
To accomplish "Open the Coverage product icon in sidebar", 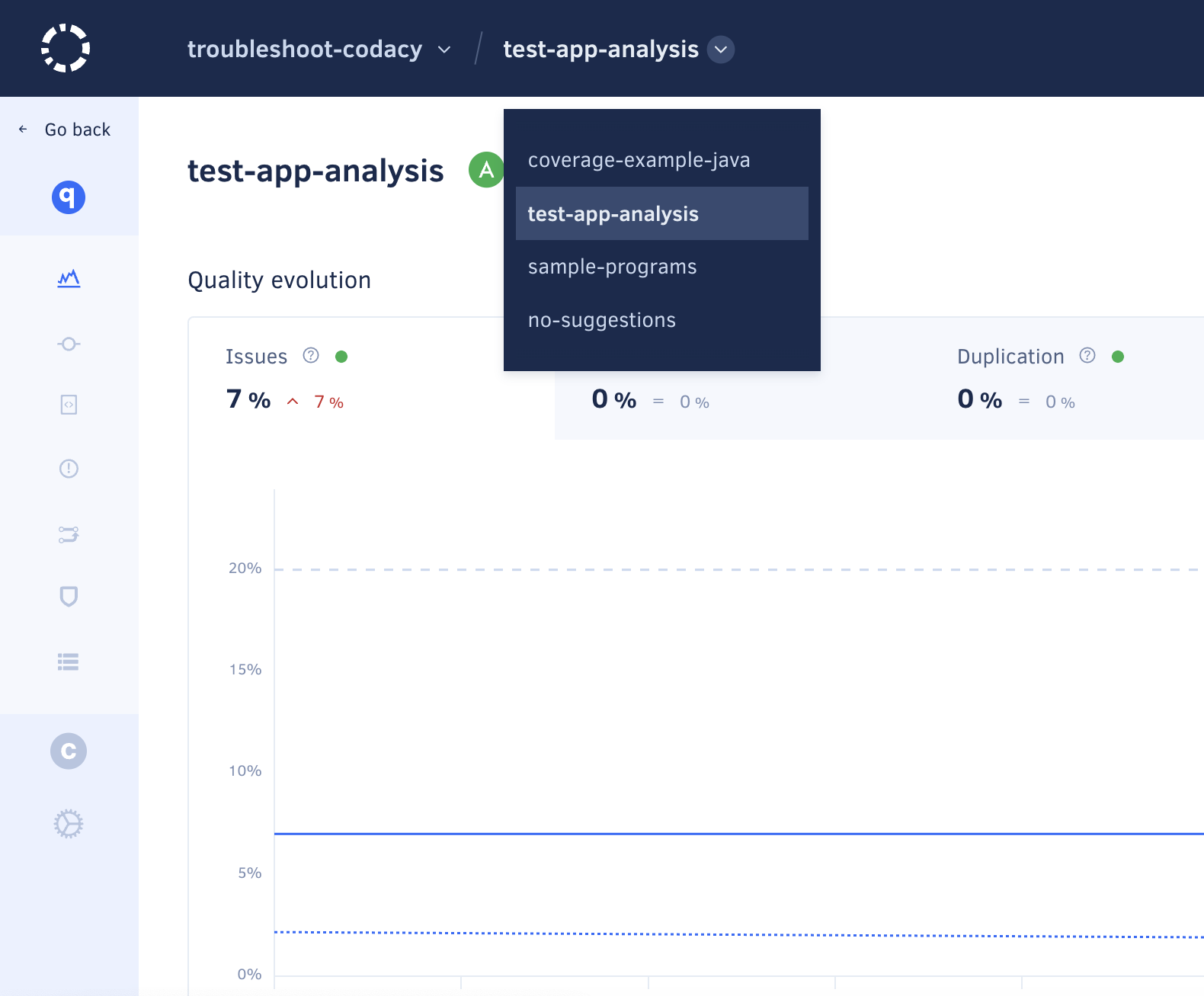I will click(69, 751).
